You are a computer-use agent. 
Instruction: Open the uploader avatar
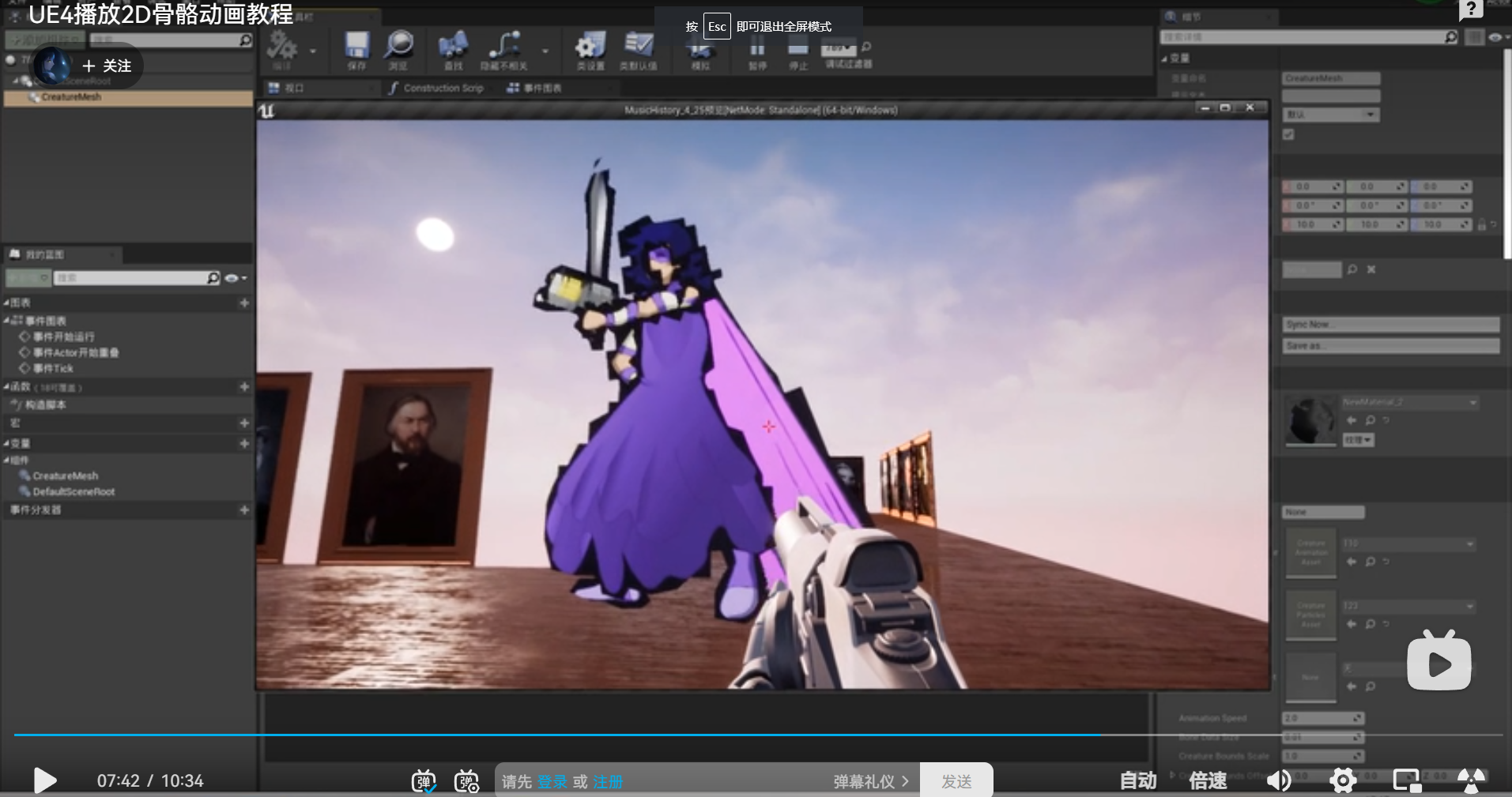tap(54, 65)
